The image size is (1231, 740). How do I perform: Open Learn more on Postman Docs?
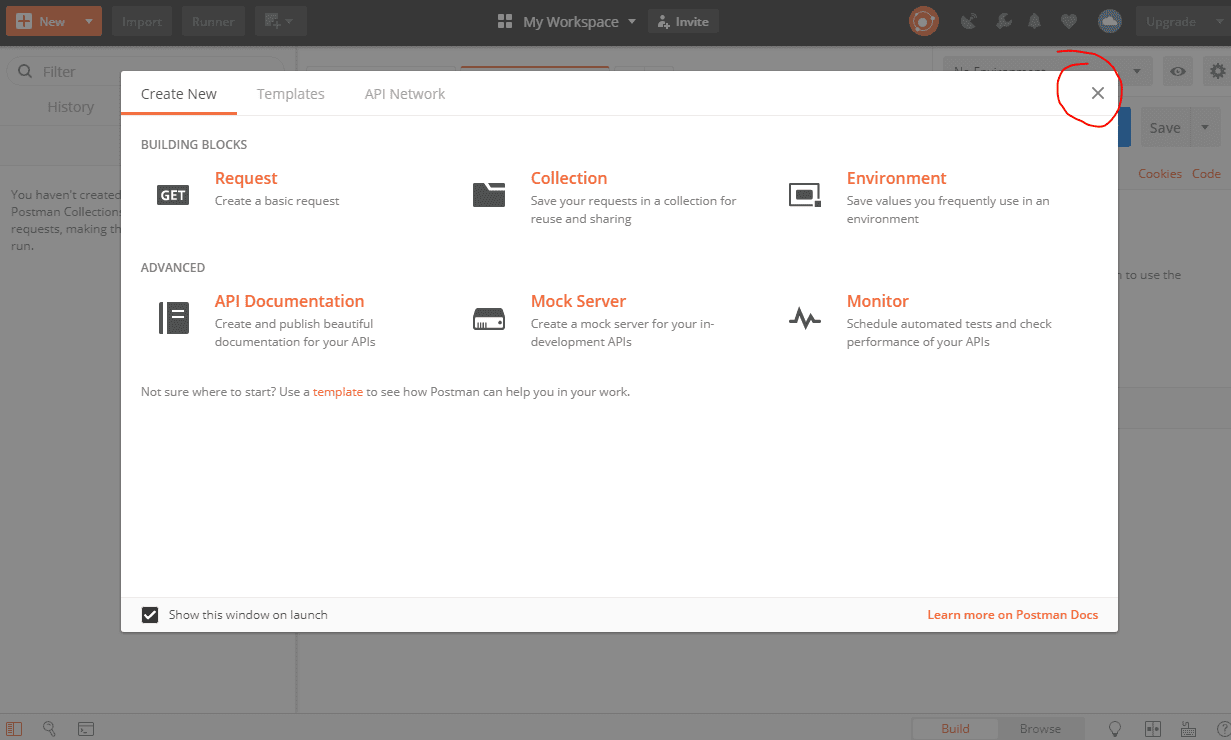pyautogui.click(x=1012, y=615)
